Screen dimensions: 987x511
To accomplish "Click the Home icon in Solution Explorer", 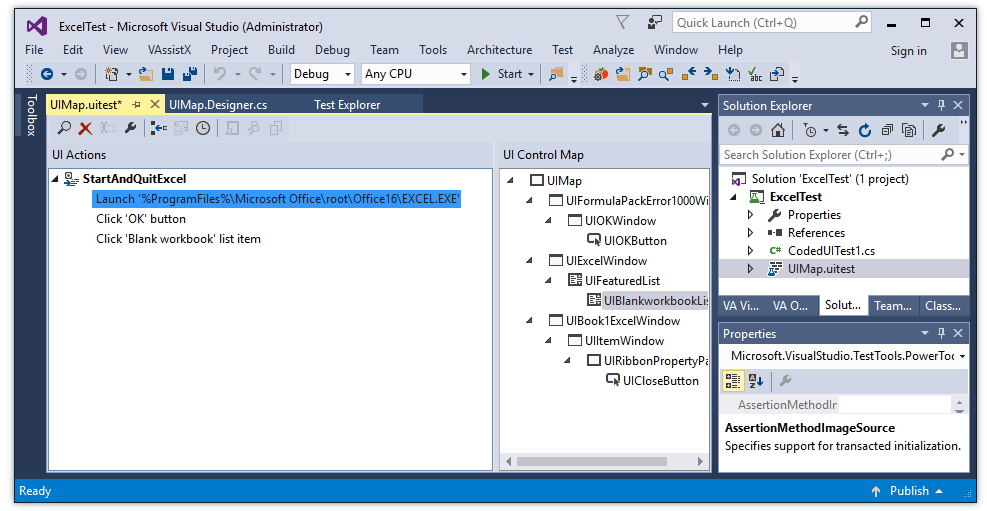I will 778,130.
